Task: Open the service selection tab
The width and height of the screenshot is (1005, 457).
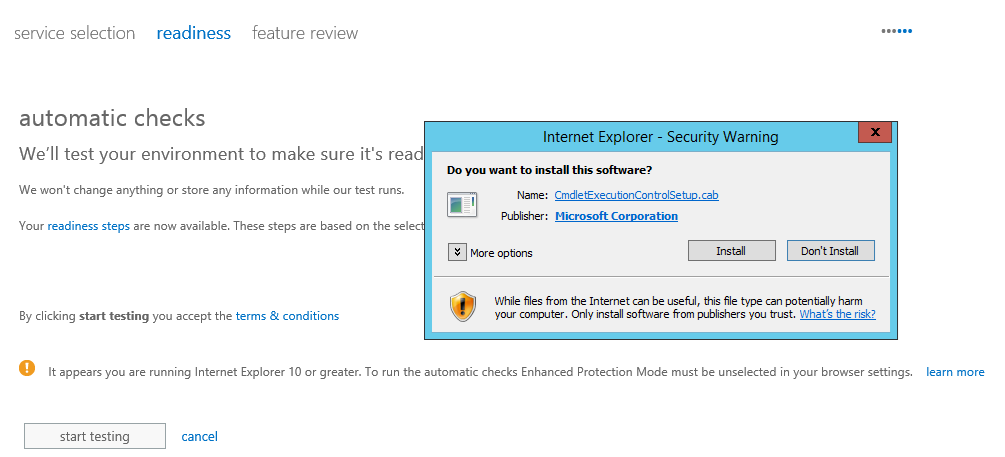Action: coord(74,33)
